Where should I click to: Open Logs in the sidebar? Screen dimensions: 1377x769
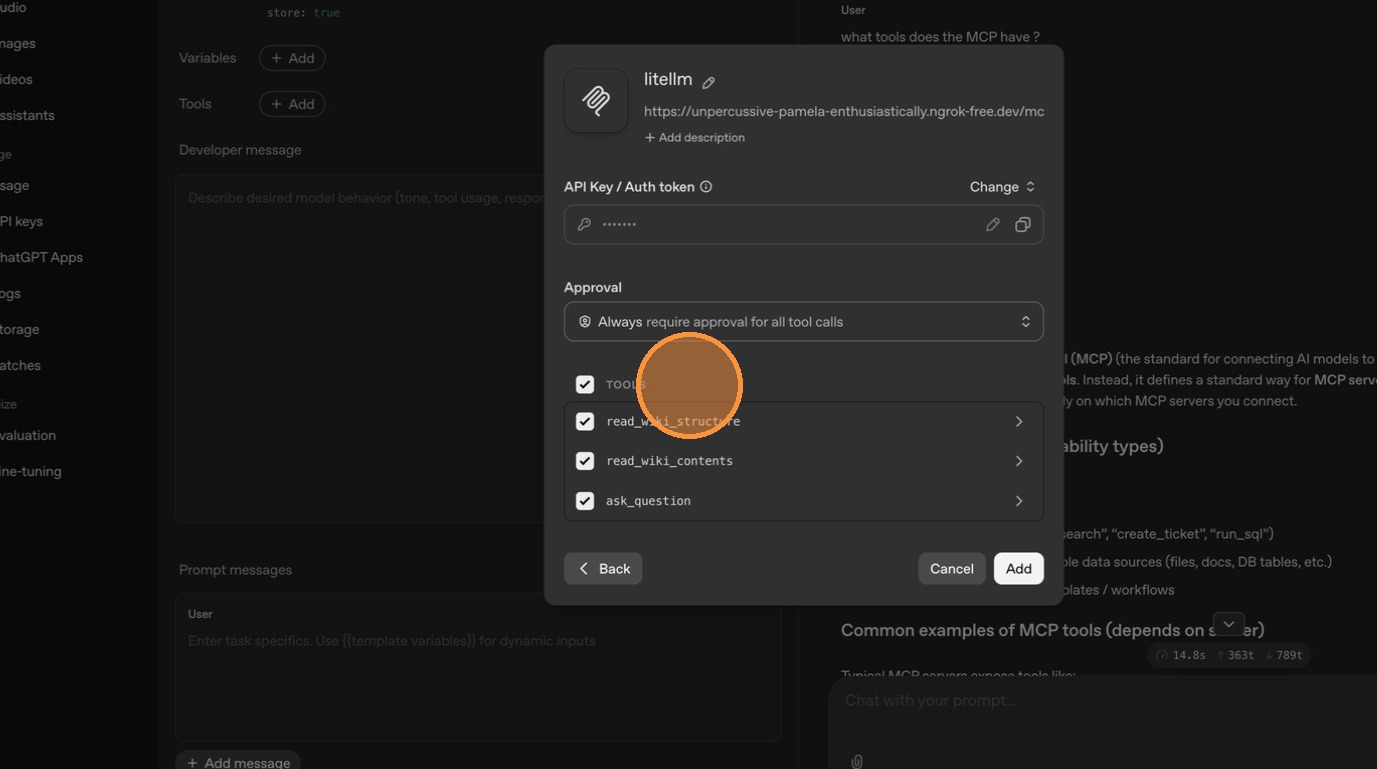tap(10, 293)
